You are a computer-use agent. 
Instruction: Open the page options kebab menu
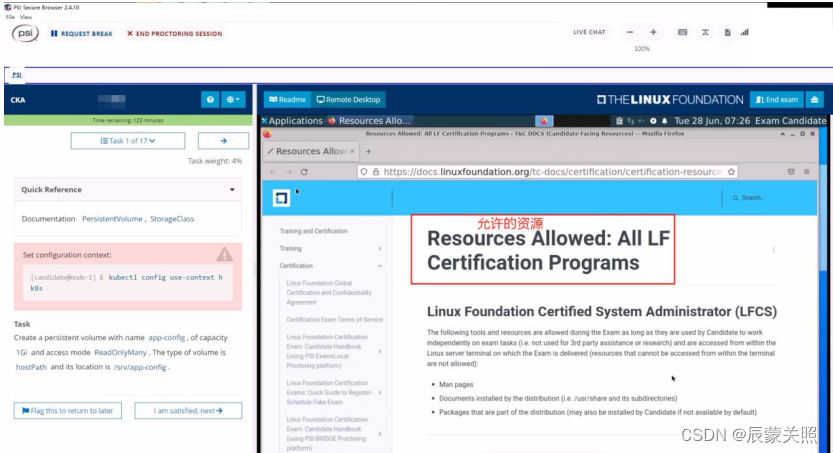pos(774,250)
